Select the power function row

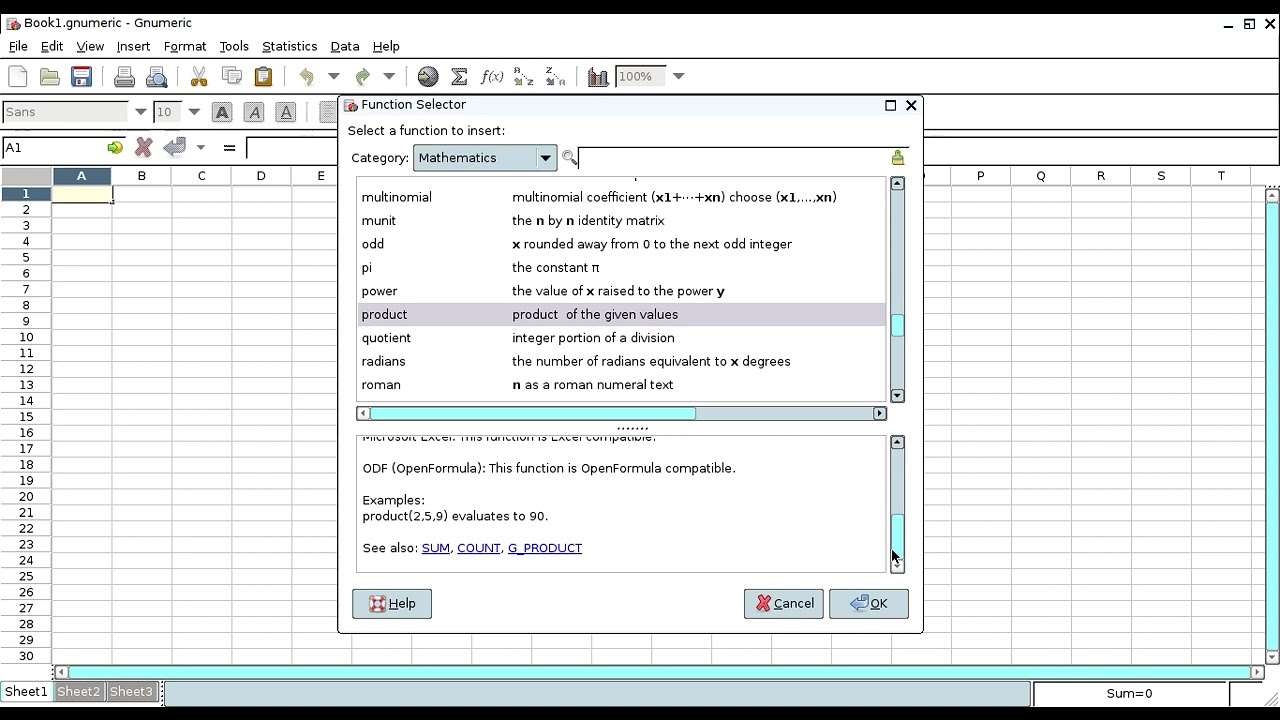[621, 291]
